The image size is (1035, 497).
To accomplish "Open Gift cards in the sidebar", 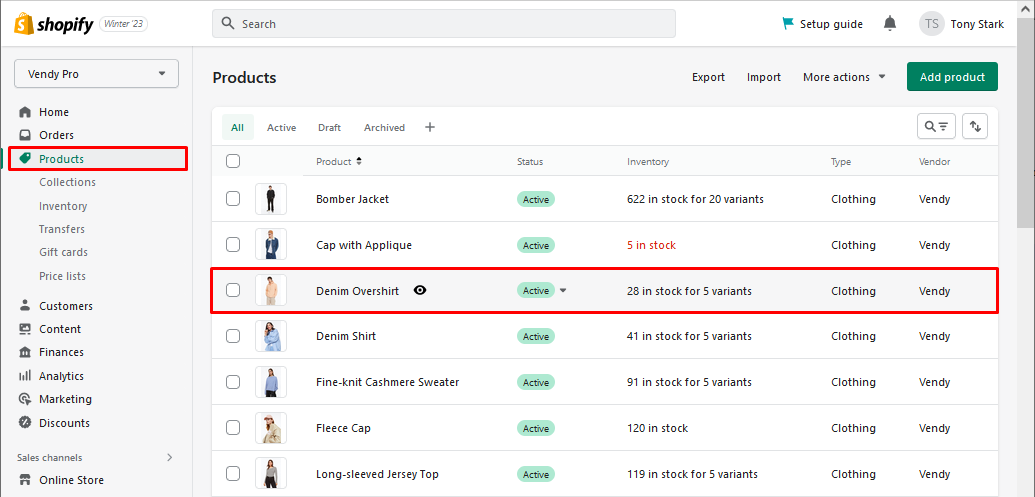I will tap(63, 252).
